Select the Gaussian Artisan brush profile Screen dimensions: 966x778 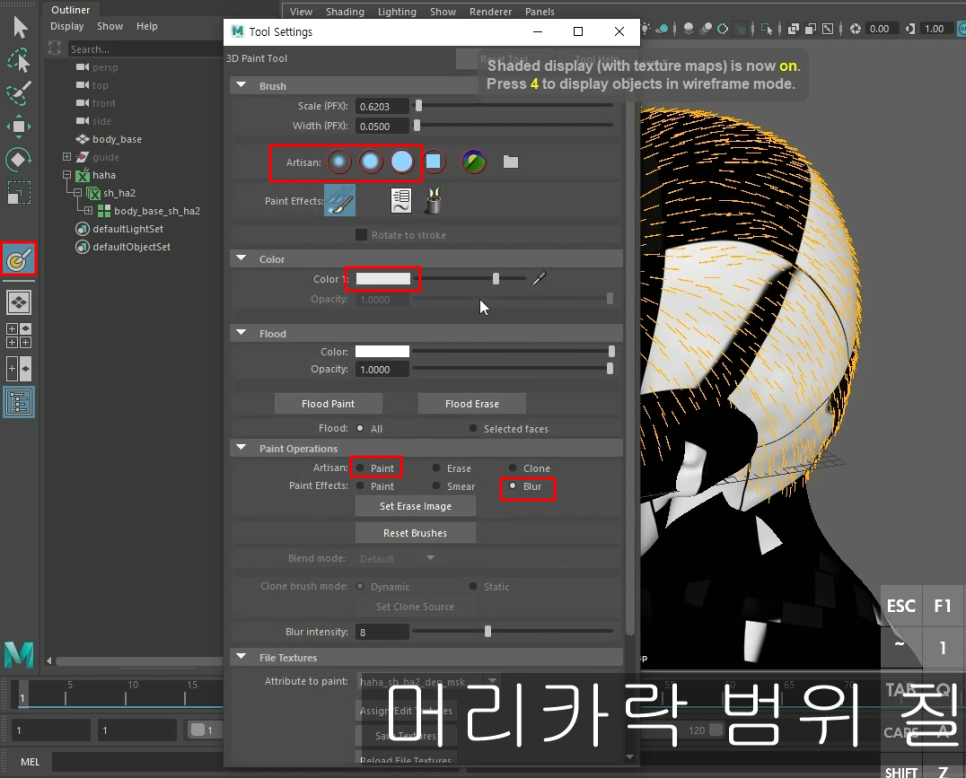339,162
